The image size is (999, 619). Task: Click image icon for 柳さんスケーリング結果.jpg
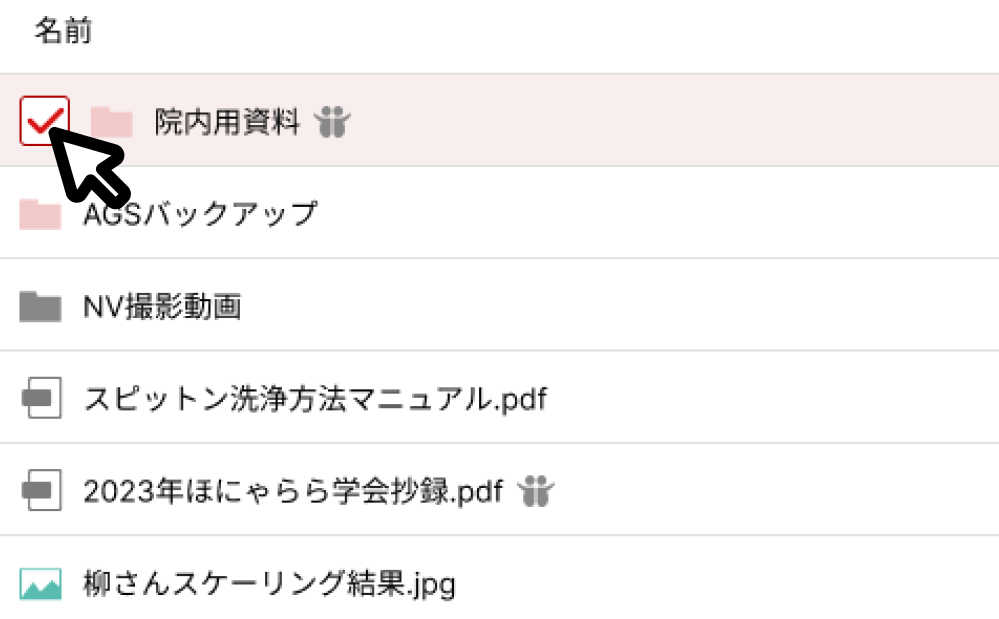pos(41,583)
